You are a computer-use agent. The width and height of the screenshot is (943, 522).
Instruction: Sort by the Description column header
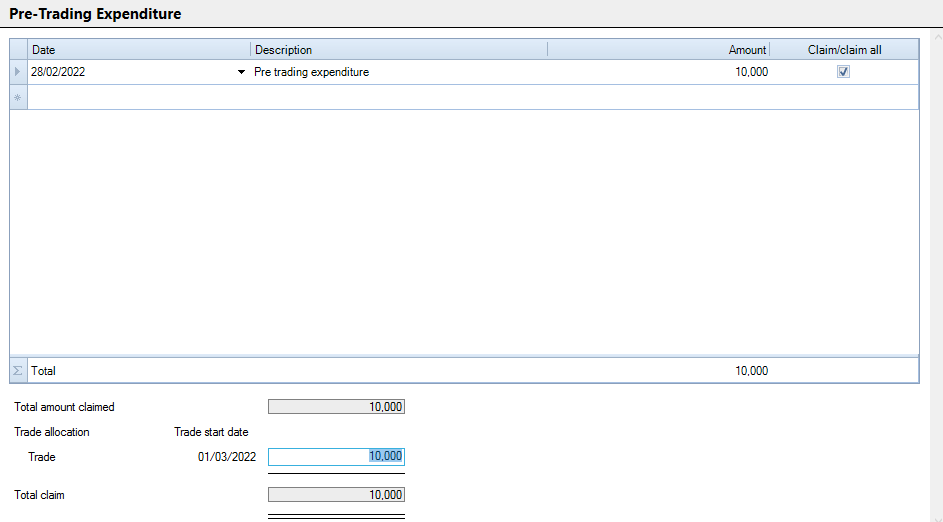tap(399, 50)
